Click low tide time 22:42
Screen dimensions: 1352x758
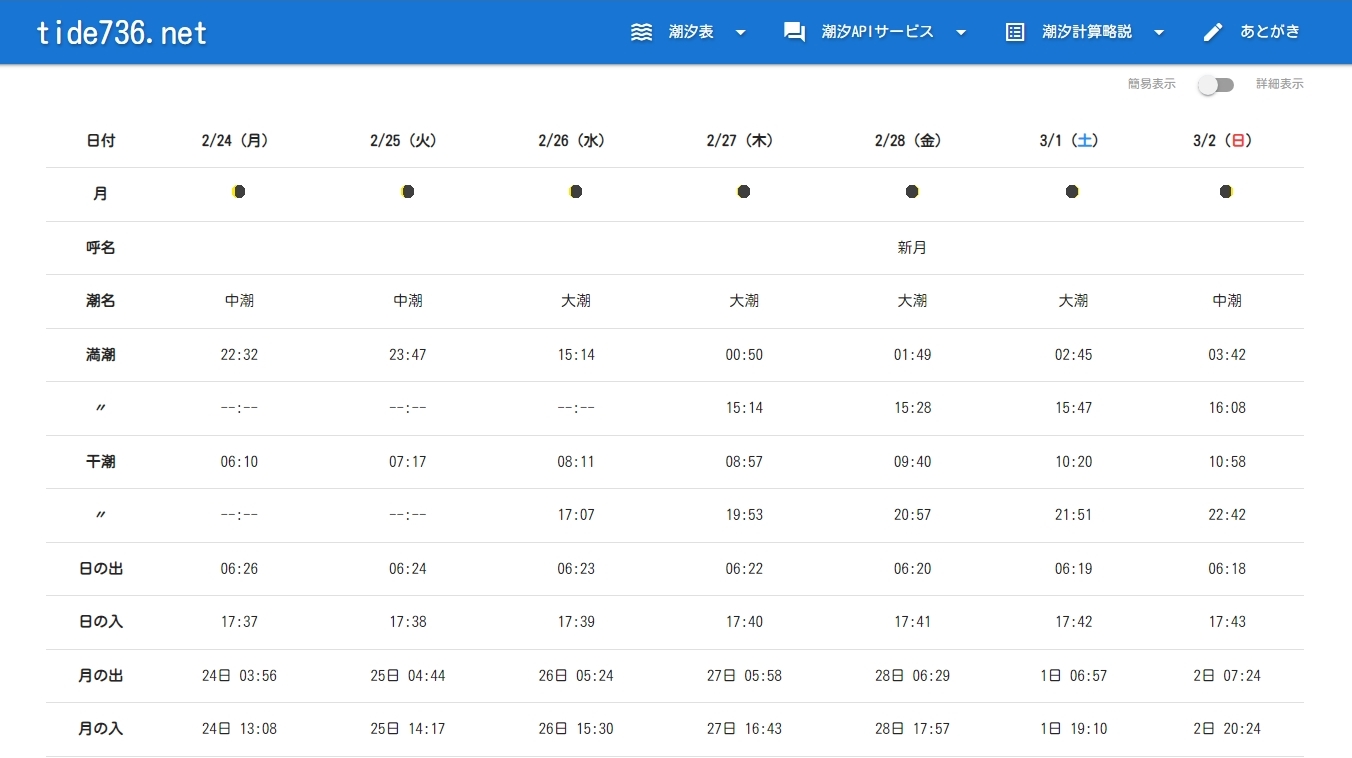(1227, 515)
